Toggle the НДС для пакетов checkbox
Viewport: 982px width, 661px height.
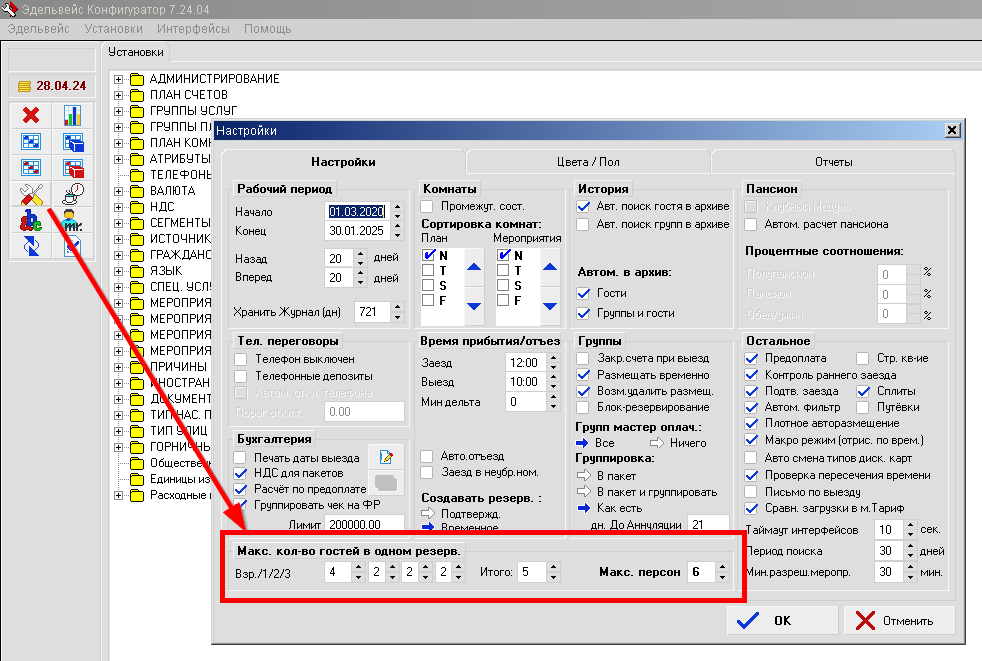(x=241, y=473)
